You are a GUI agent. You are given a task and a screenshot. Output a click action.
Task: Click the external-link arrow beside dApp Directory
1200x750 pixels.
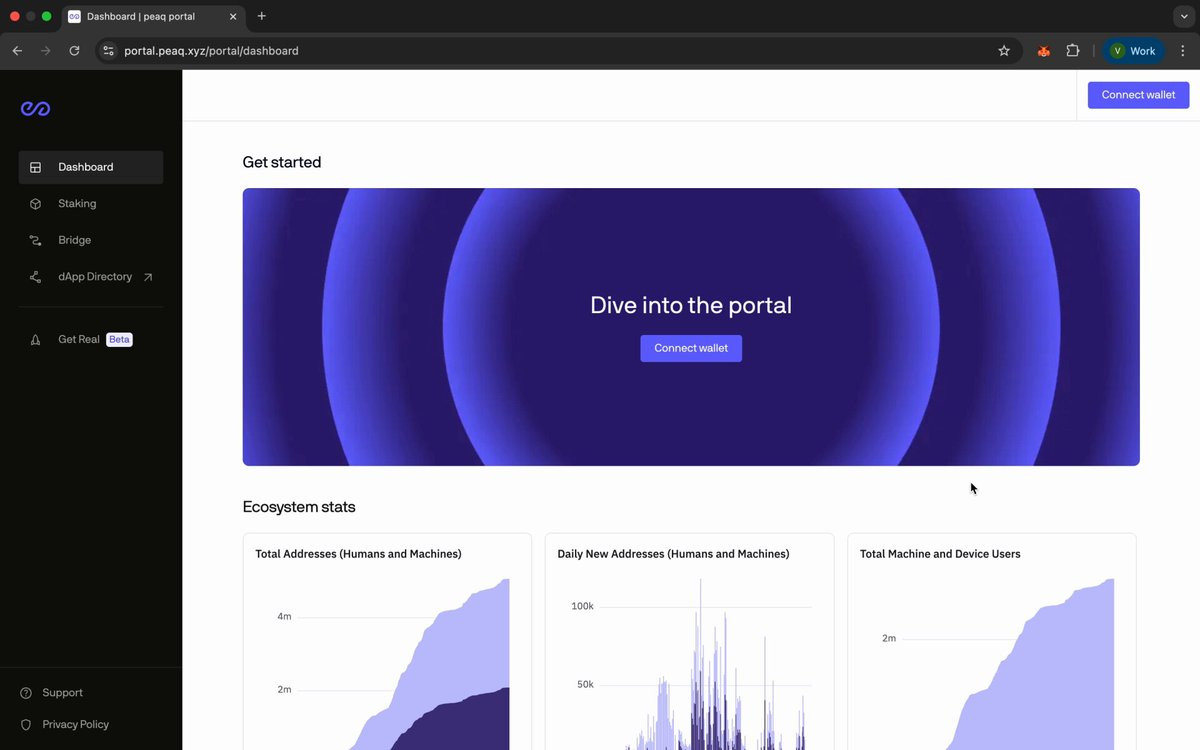[x=148, y=277]
